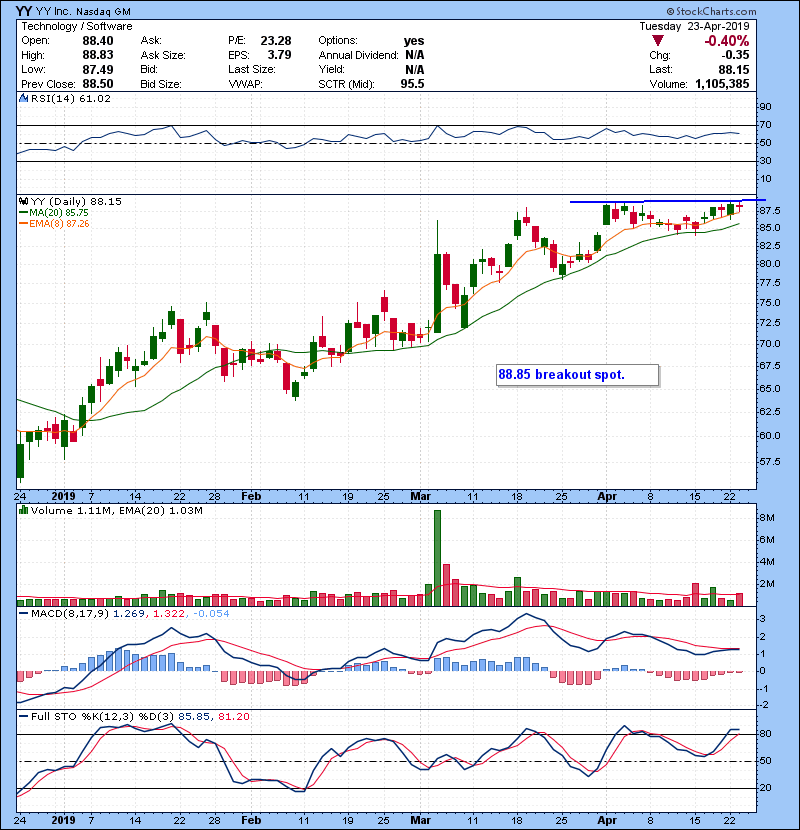The width and height of the screenshot is (800, 830).
Task: Click the 90 label on the RSI axis
Action: click(766, 107)
